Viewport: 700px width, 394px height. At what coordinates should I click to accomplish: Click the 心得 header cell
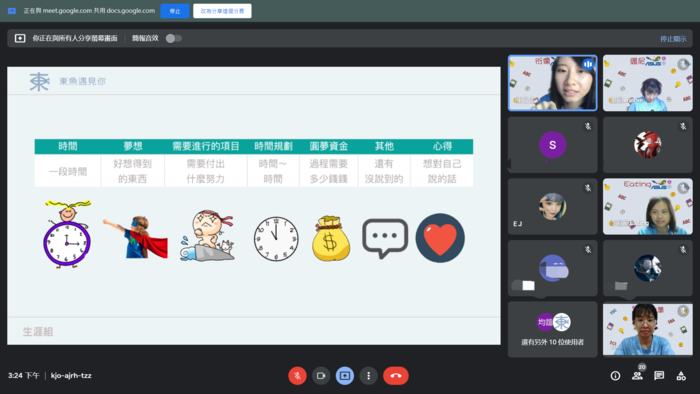442,146
